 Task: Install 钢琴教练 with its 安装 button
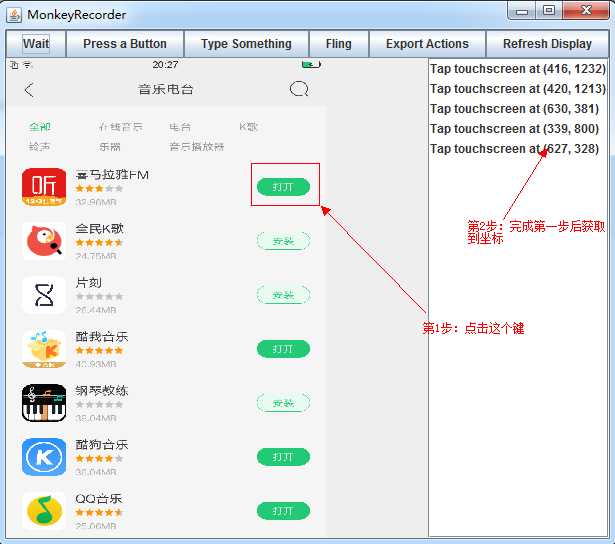click(283, 403)
